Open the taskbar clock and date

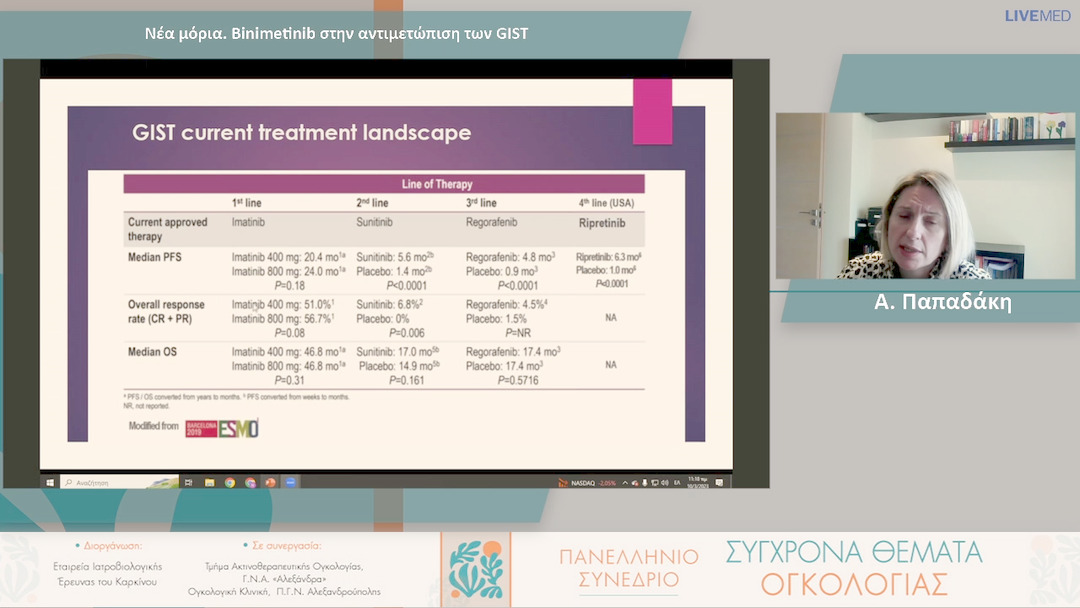point(698,483)
